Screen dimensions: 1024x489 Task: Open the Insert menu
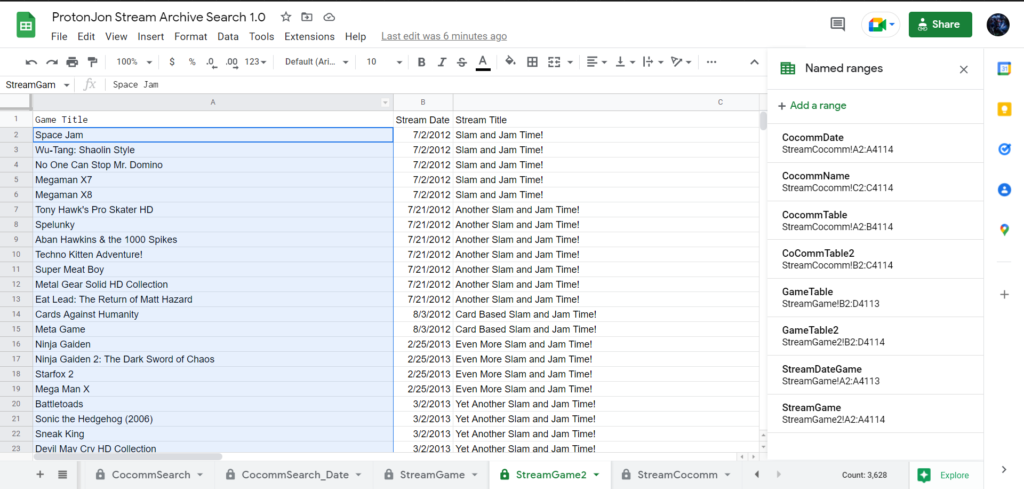(x=151, y=37)
